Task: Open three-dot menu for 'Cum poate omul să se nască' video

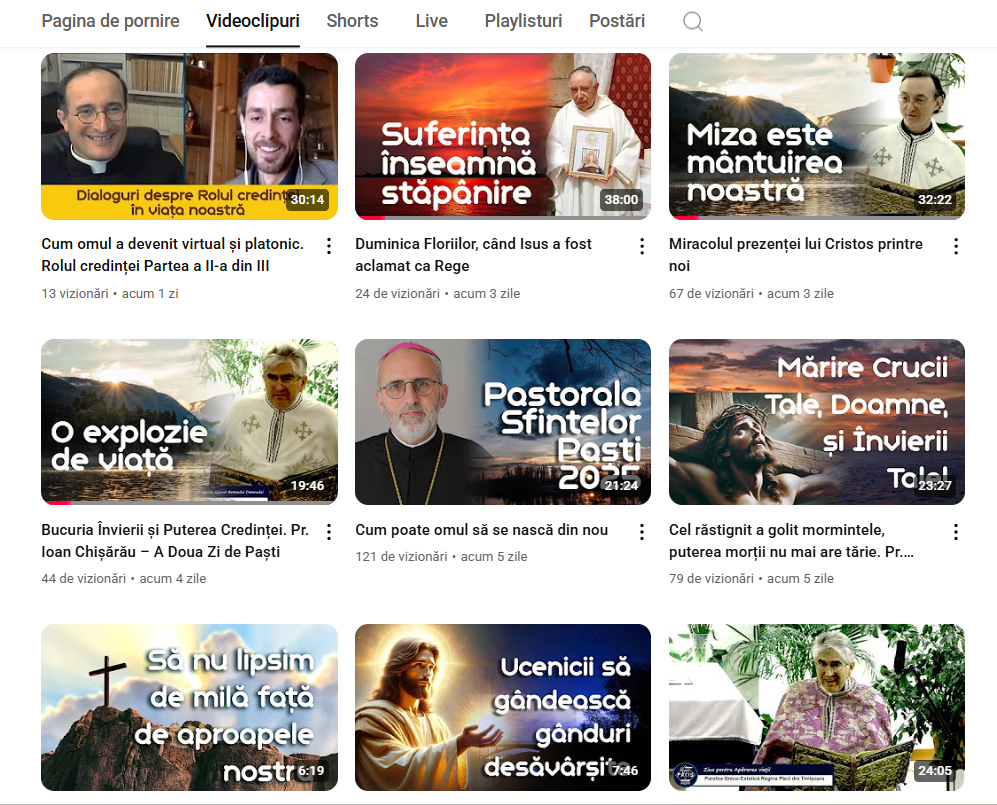Action: 642,532
